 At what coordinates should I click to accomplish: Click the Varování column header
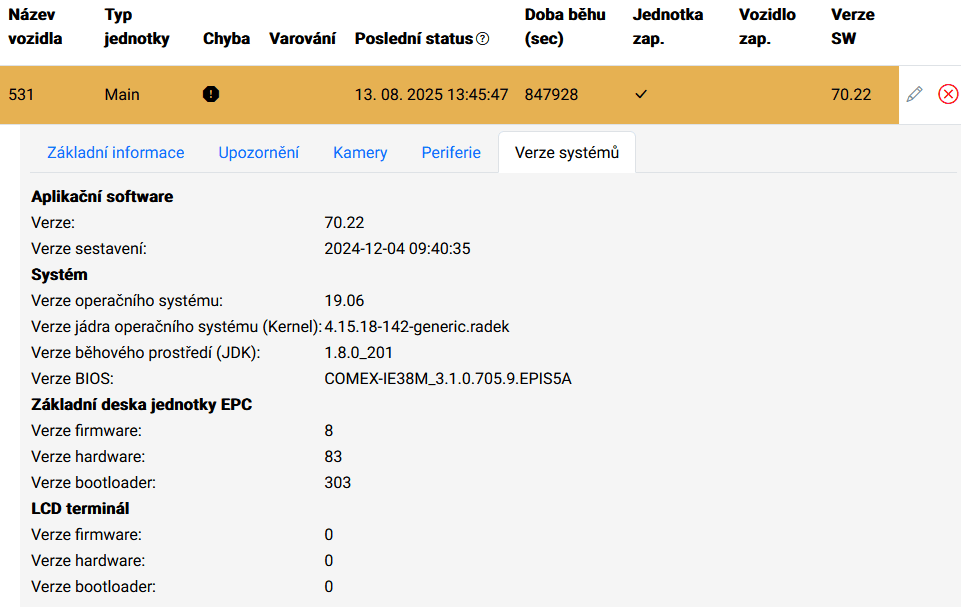[x=302, y=39]
